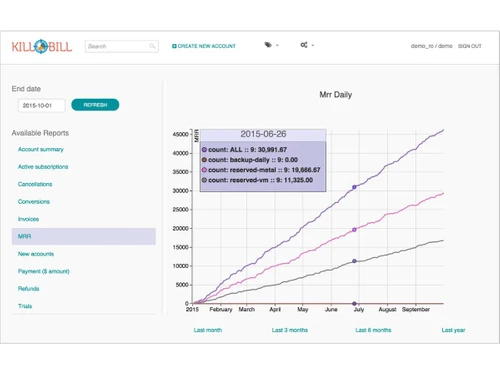Click the Mrr Daily chart title
Screen dimensions: 500x375
(336, 95)
